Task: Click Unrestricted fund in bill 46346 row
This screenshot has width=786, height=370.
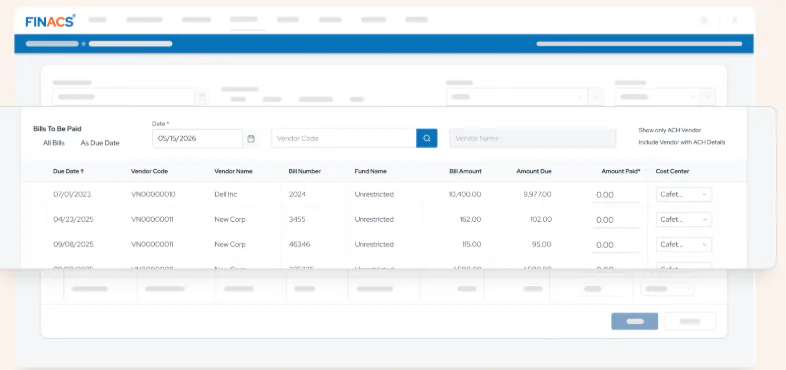Action: pos(374,245)
